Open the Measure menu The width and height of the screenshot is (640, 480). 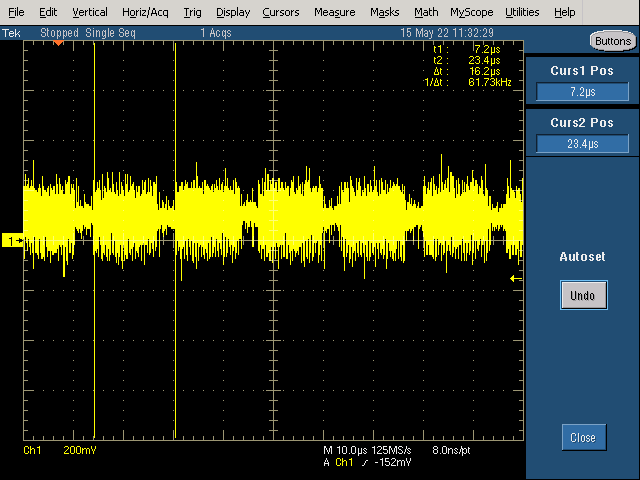(335, 12)
